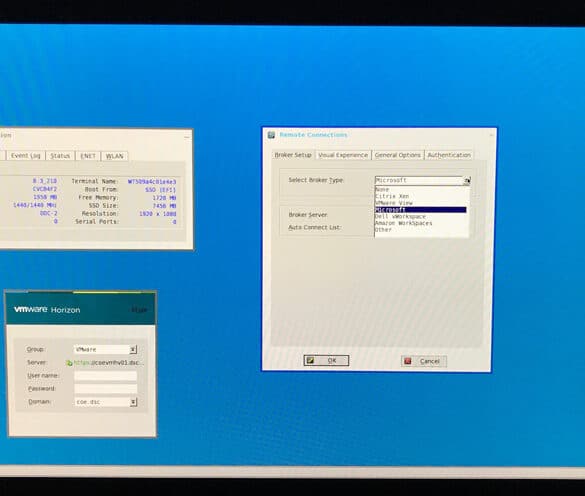
Task: Click the green server lock icon in Horizon
Action: [69, 363]
